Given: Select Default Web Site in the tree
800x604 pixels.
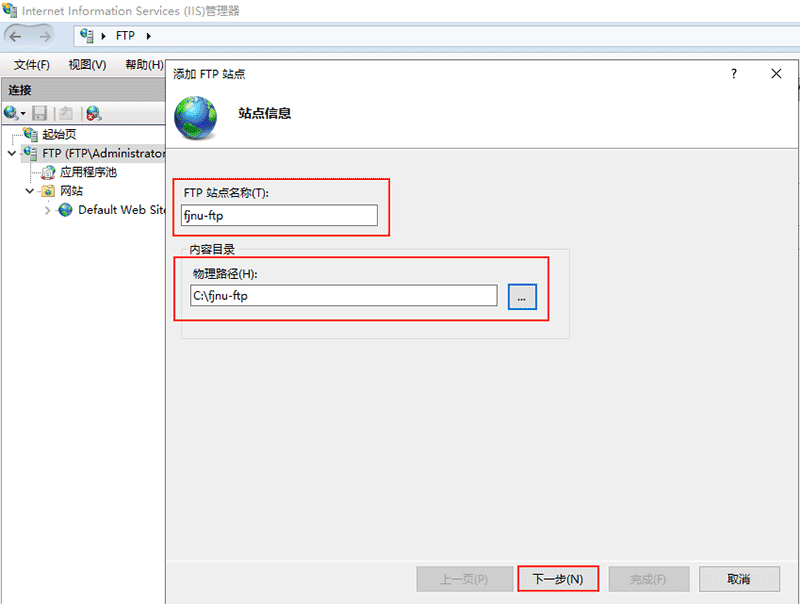Looking at the screenshot, I should coord(120,210).
